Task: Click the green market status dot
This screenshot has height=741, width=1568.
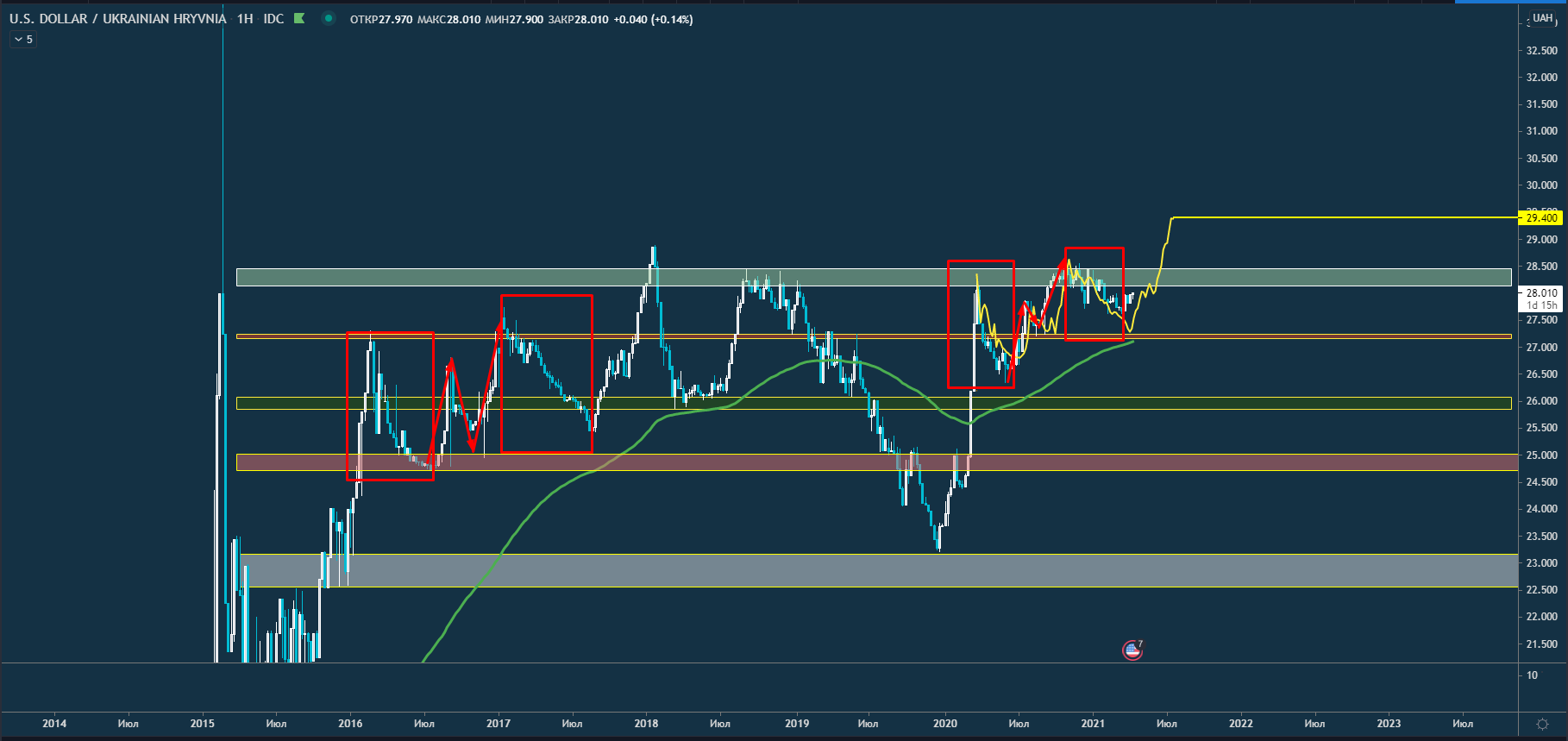Action: (329, 18)
